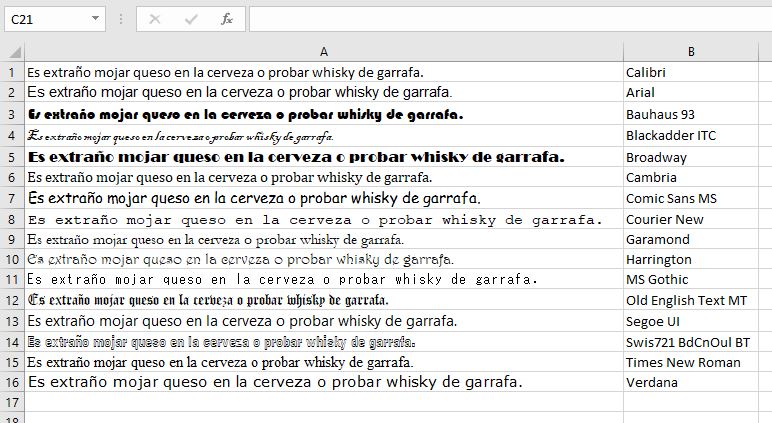
Task: Click the Enter checkmark icon in formula bar
Action: click(x=191, y=19)
